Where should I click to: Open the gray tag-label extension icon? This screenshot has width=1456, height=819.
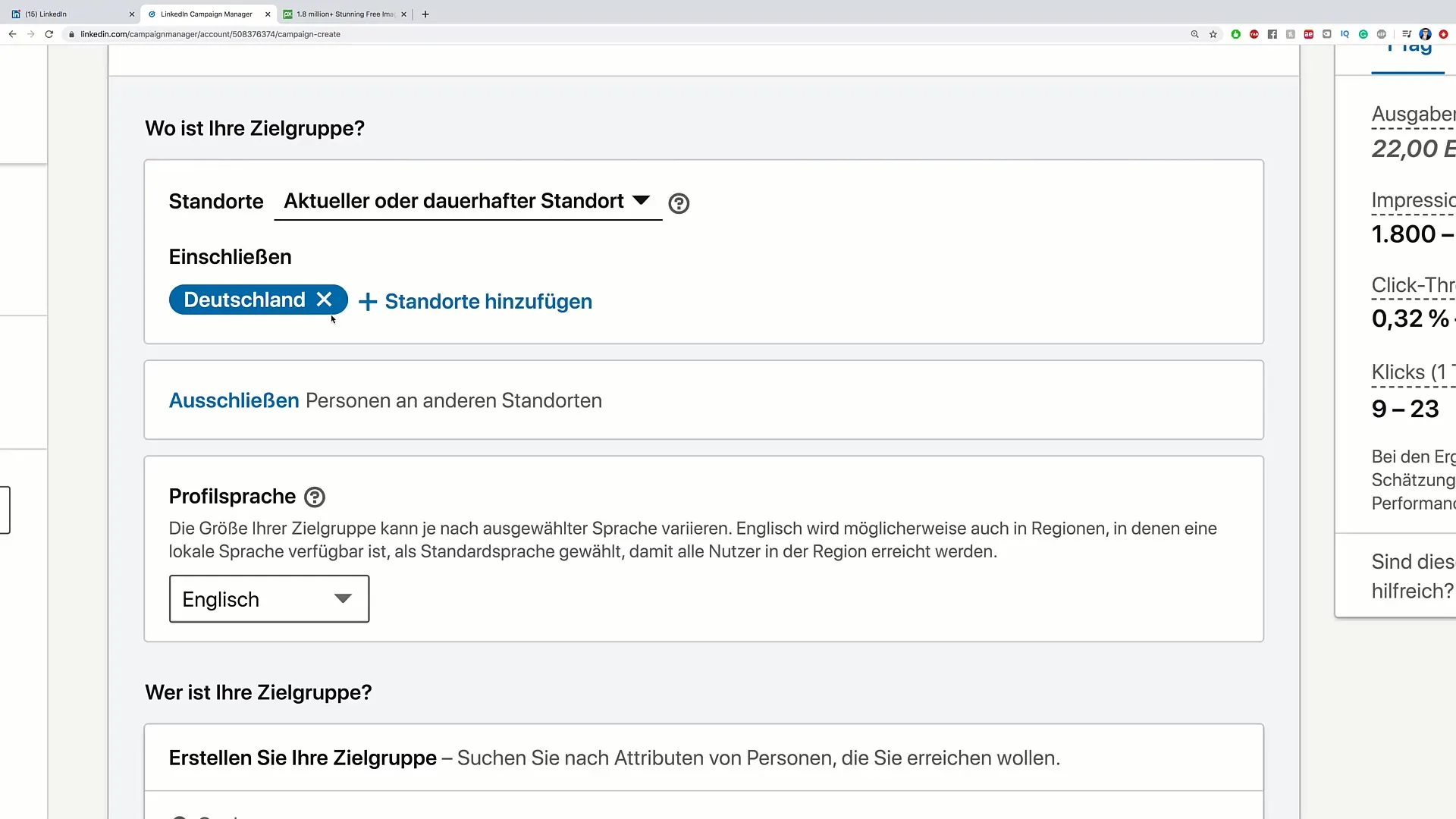pos(1327,34)
